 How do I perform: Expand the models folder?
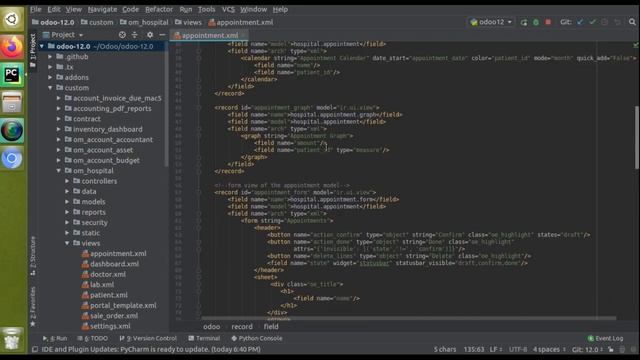pos(67,202)
